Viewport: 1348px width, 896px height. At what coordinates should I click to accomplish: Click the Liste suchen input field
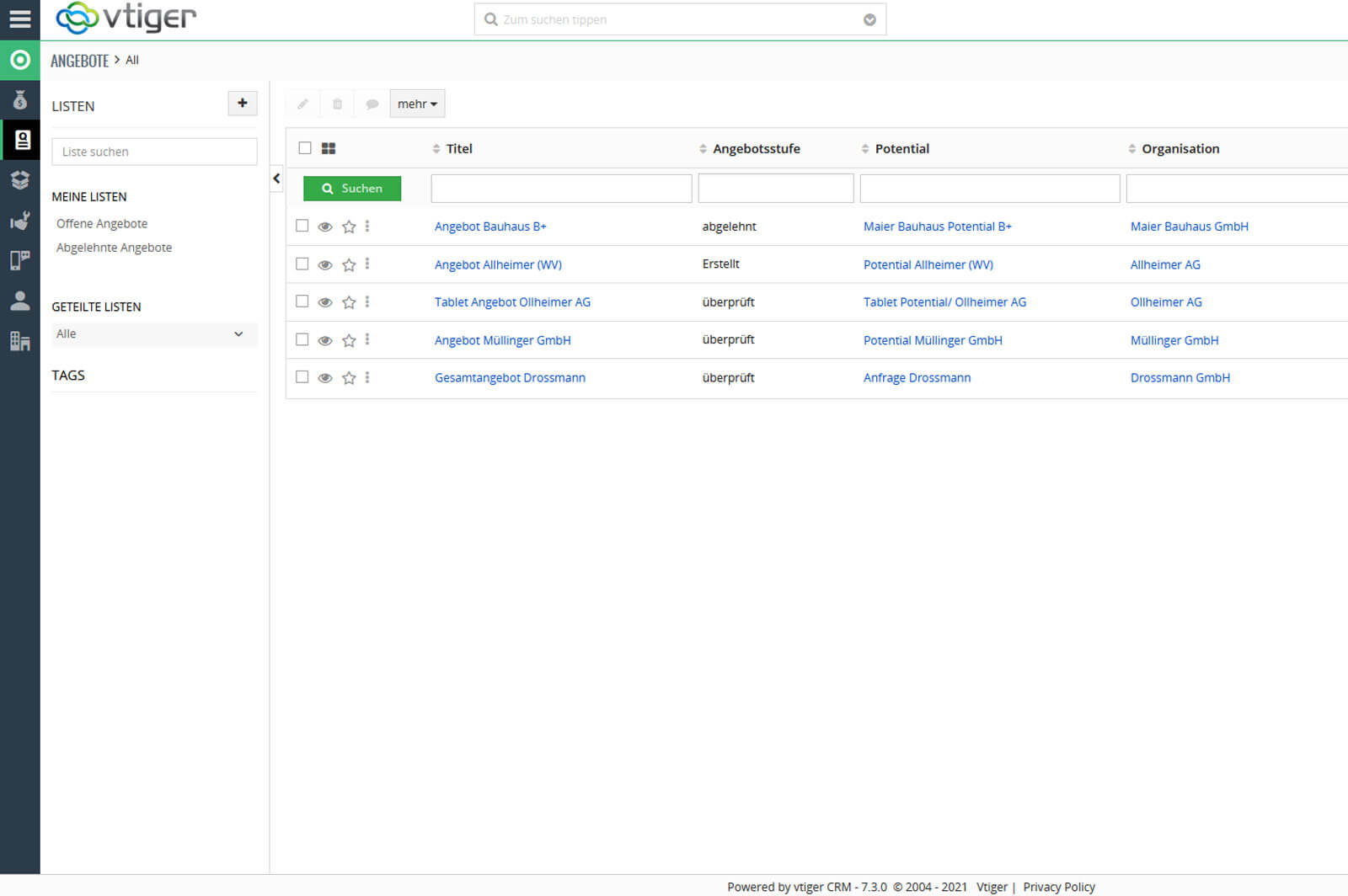154,152
